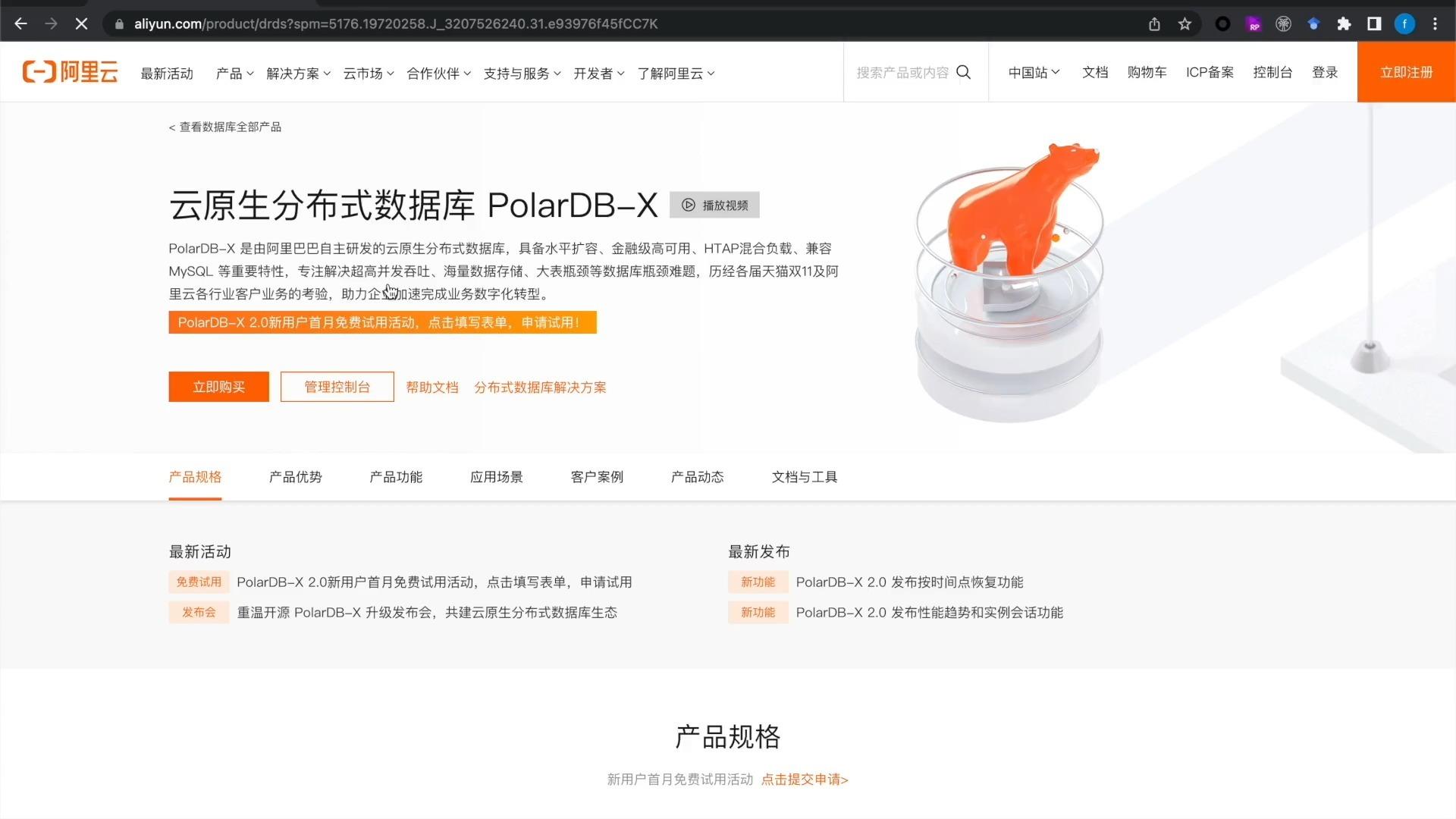Expand the 云市场 dropdown
Screen dimensions: 1456x819
coord(369,74)
